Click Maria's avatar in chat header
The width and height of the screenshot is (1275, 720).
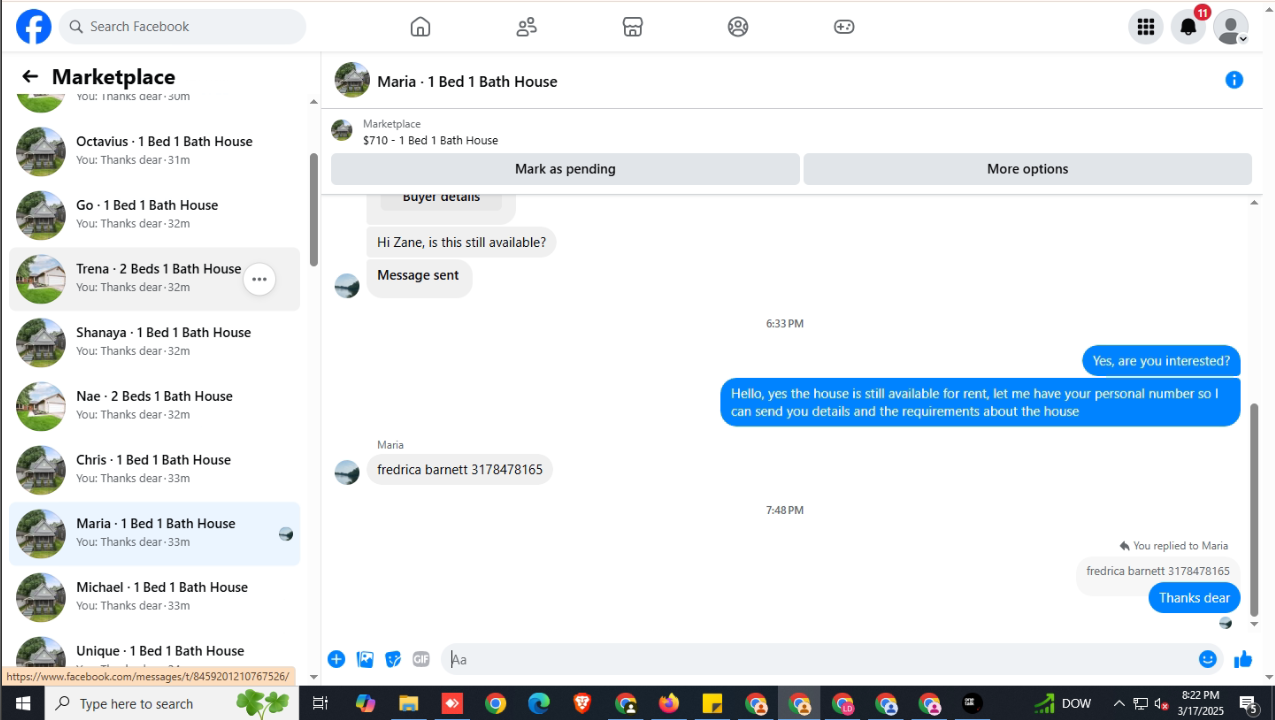click(x=352, y=80)
